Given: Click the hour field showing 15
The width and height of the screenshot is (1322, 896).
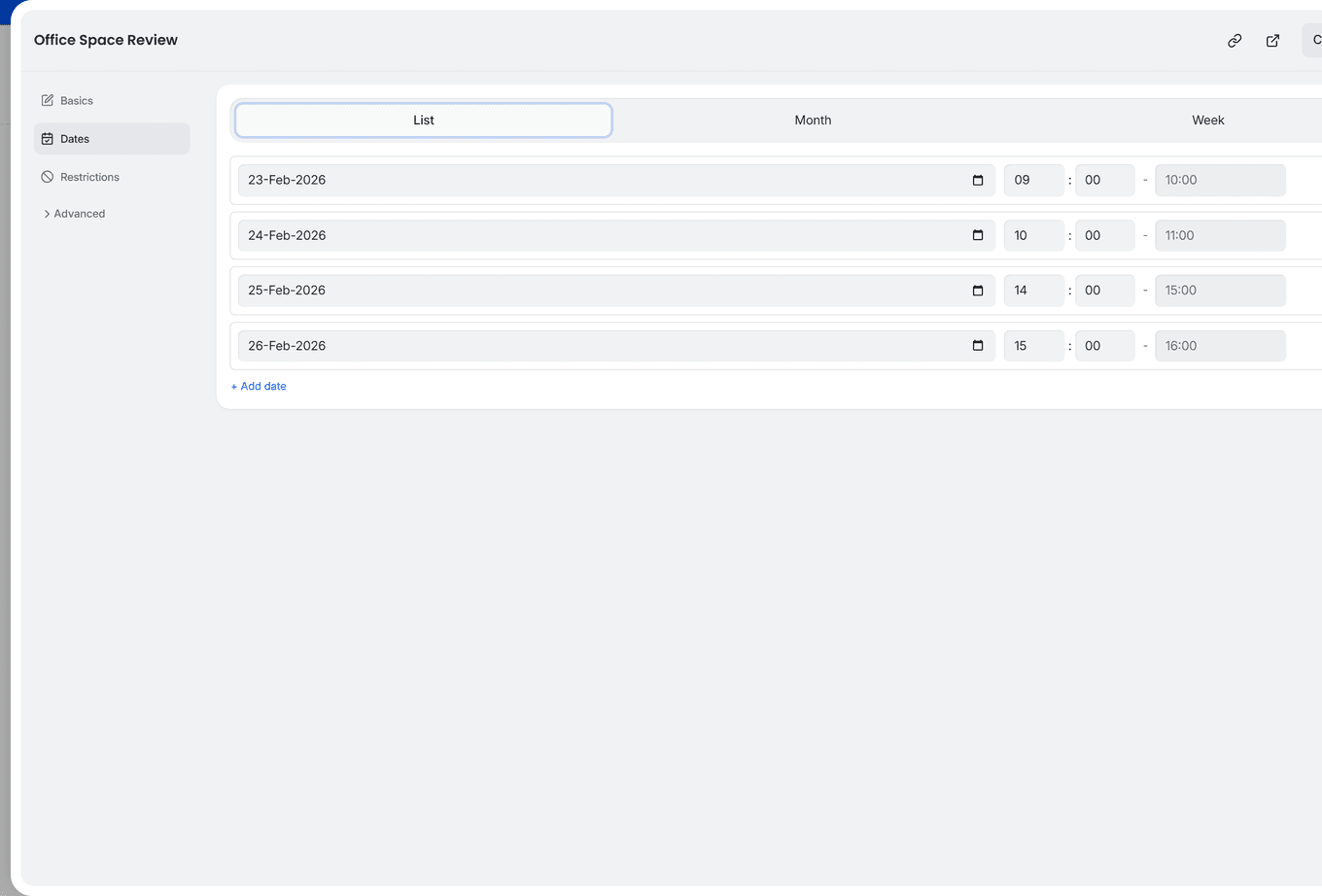Looking at the screenshot, I should pyautogui.click(x=1033, y=345).
